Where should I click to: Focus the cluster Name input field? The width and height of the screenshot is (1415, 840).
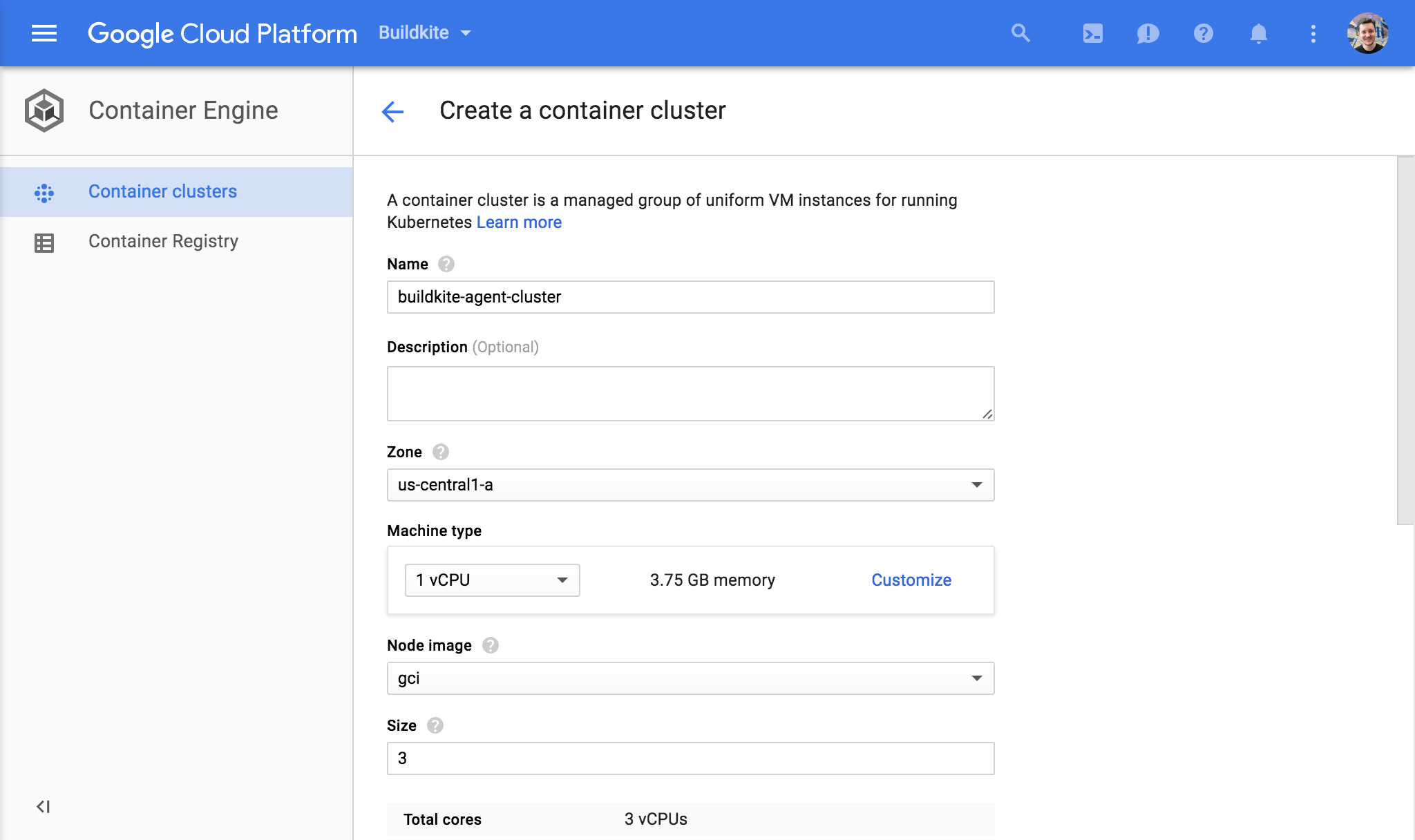tap(690, 297)
